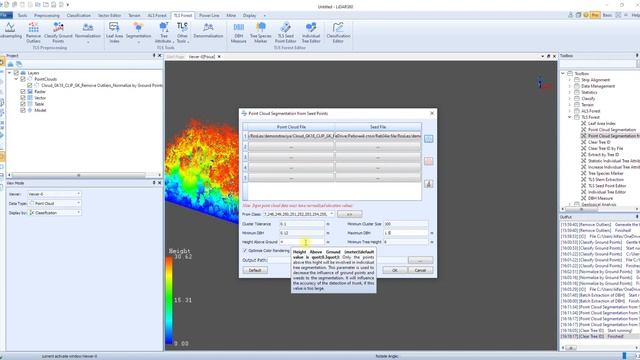Launch Individual Tree Editor in ribbon

311,33
